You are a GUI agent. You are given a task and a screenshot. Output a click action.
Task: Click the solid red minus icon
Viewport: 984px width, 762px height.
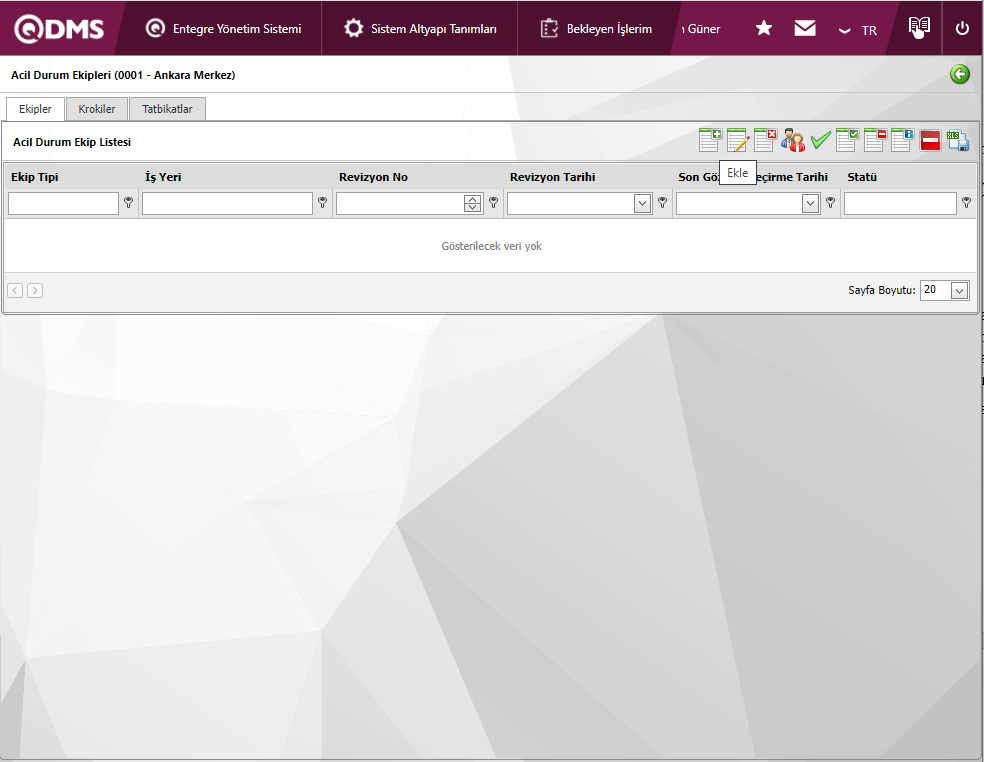pyautogui.click(x=930, y=140)
